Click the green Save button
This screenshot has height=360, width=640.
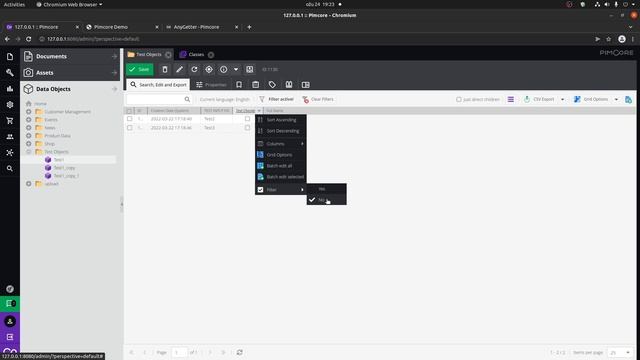140,69
